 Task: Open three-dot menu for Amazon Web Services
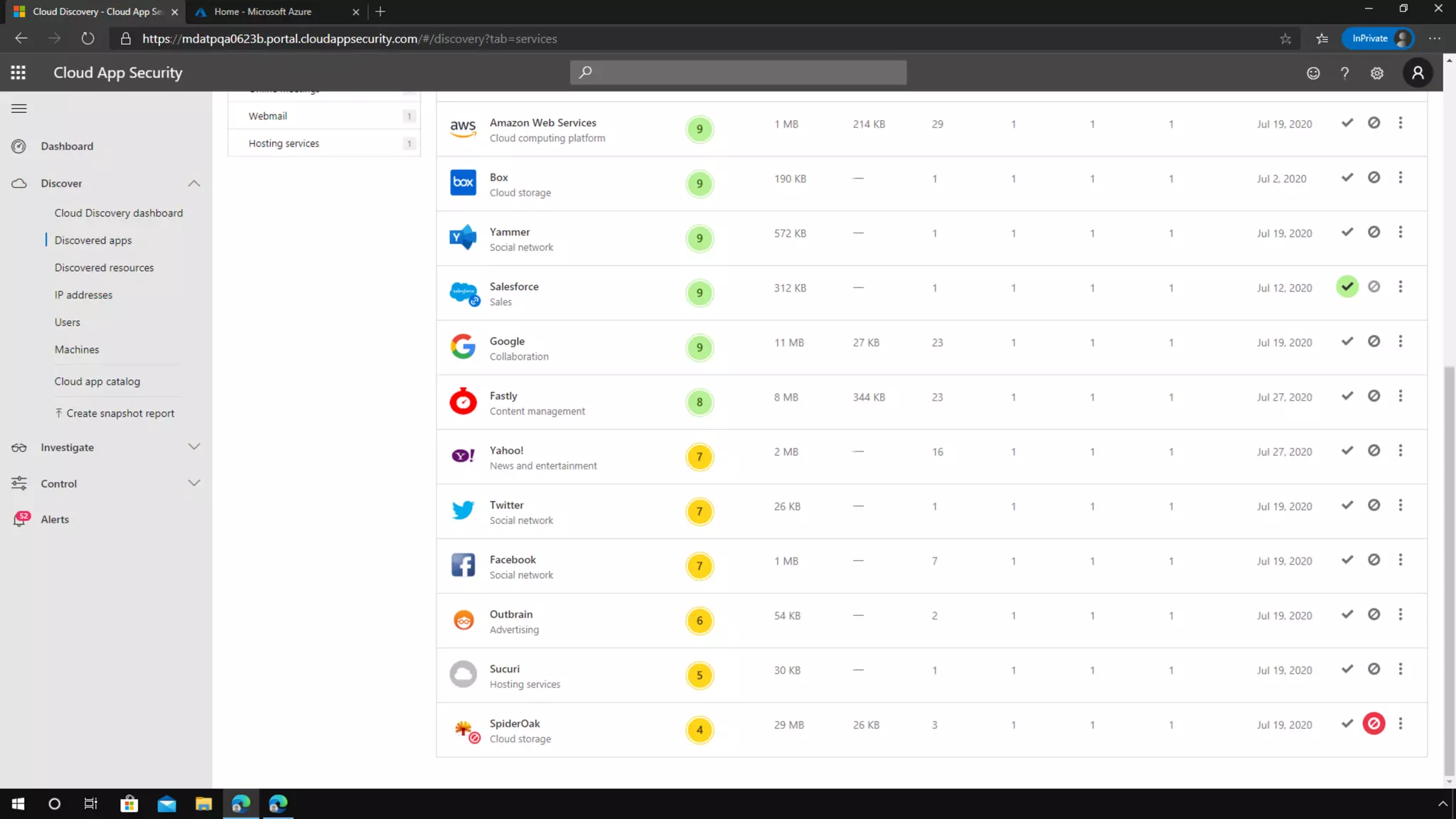[1401, 123]
